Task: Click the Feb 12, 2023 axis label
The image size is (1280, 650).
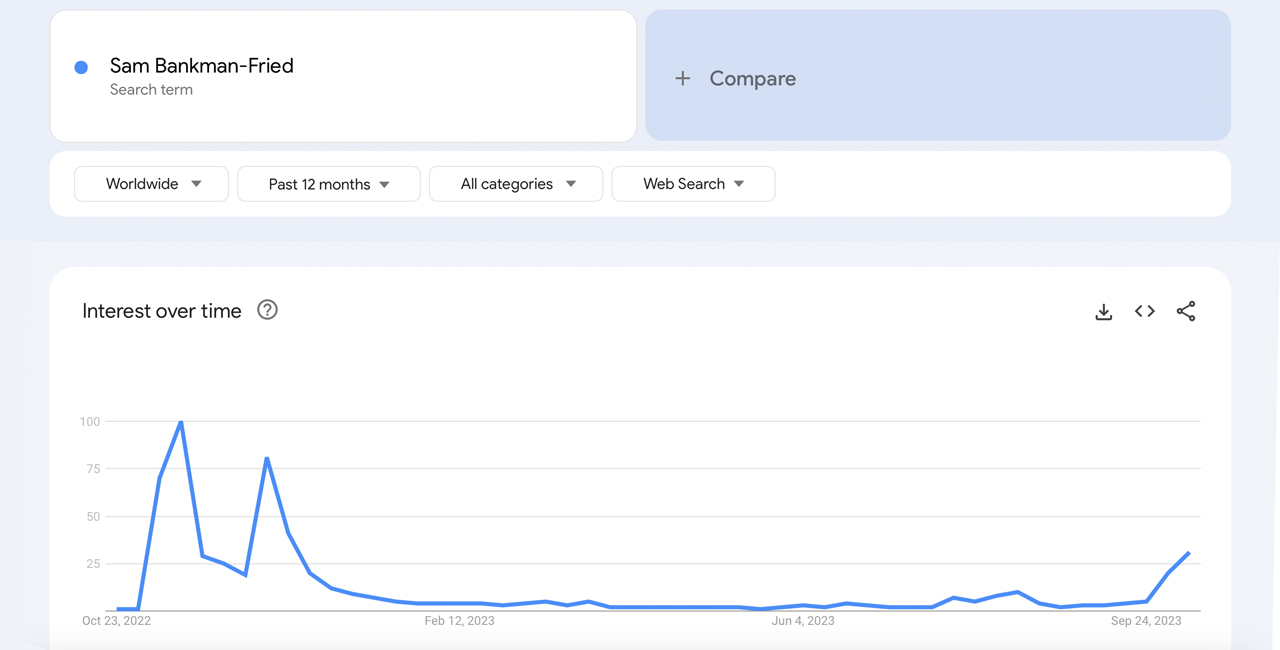Action: point(459,620)
